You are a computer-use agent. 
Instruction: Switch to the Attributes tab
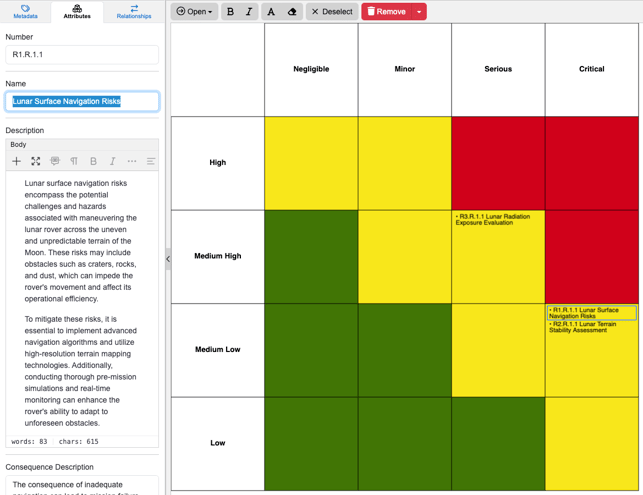pos(77,11)
